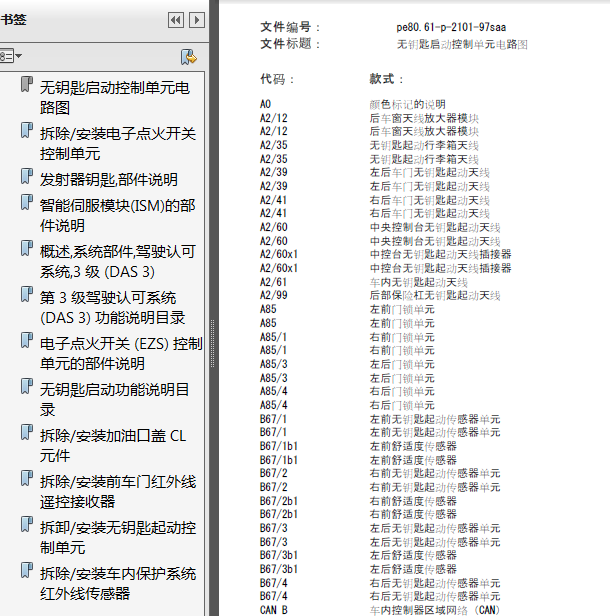Click bookmark icon beside 概述,系统部件
The height and width of the screenshot is (616, 610).
click(x=27, y=248)
